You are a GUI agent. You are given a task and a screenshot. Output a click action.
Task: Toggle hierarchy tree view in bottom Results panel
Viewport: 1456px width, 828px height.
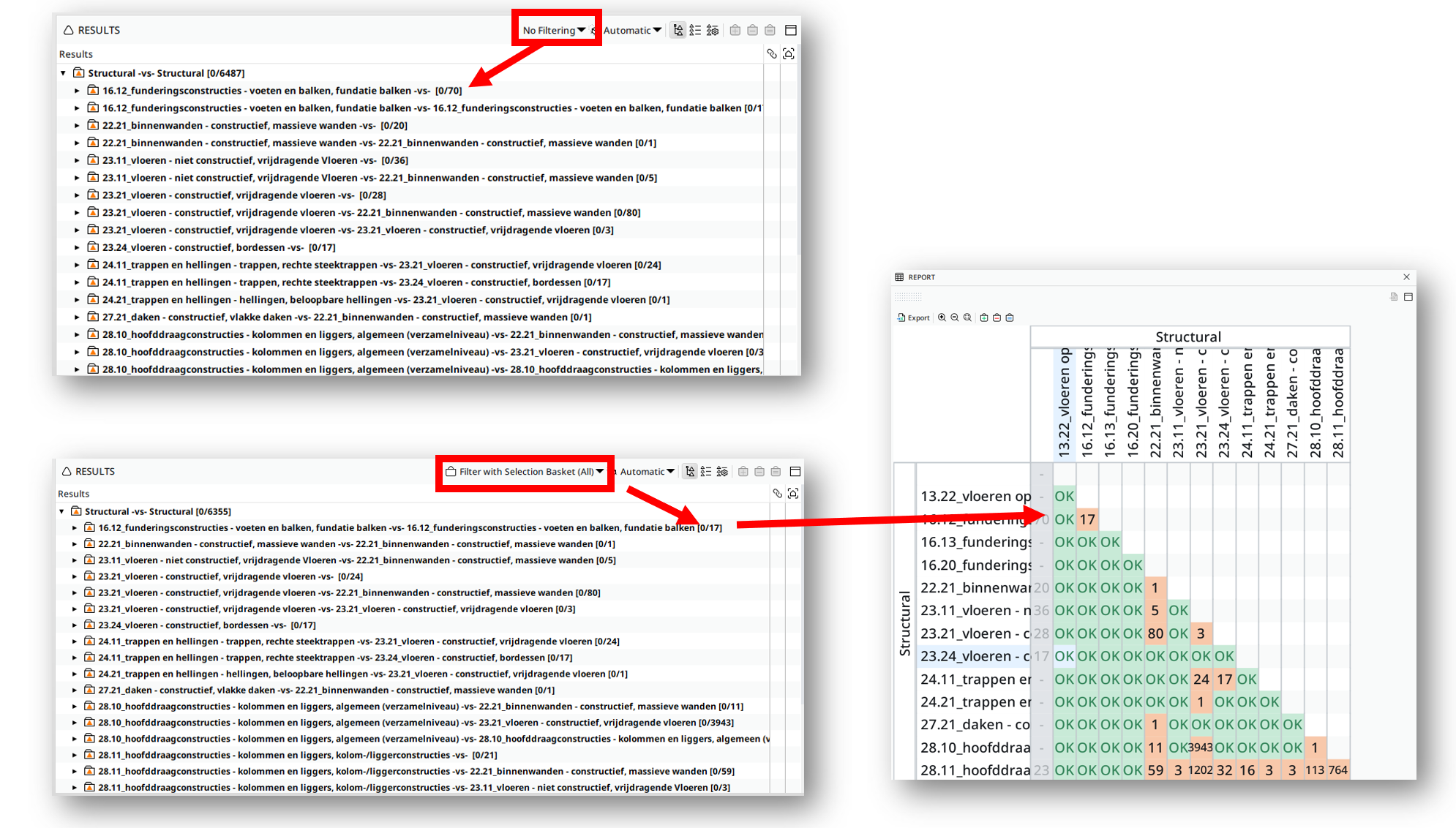tap(690, 472)
